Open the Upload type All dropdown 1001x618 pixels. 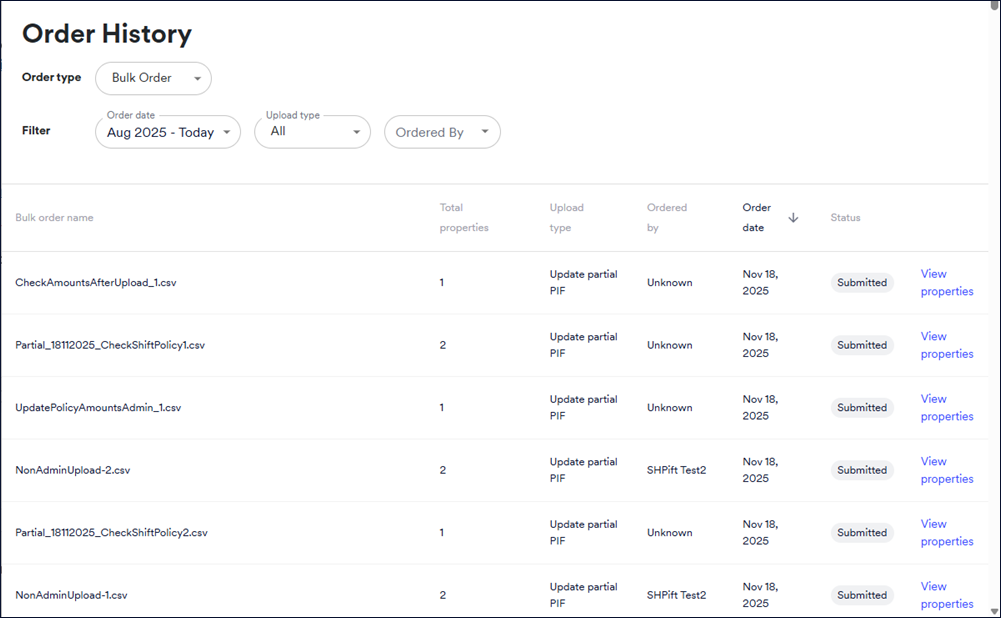click(312, 132)
